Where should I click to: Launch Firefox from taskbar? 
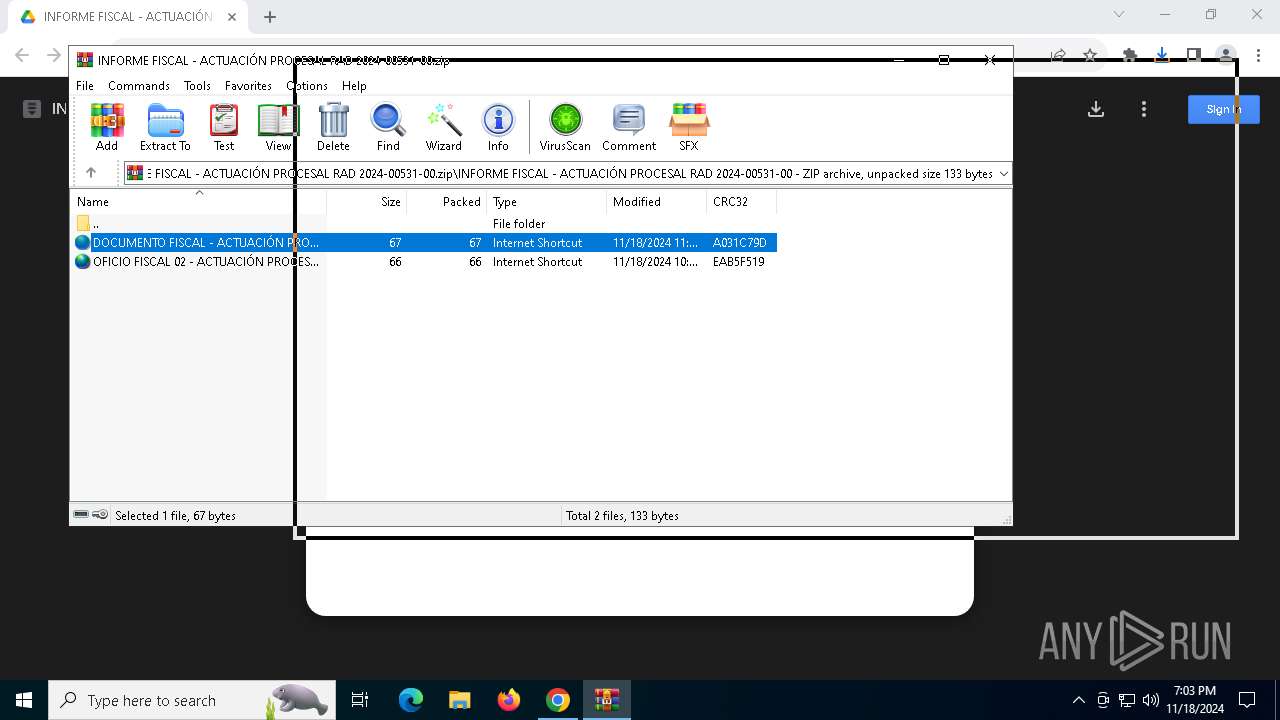tap(508, 700)
